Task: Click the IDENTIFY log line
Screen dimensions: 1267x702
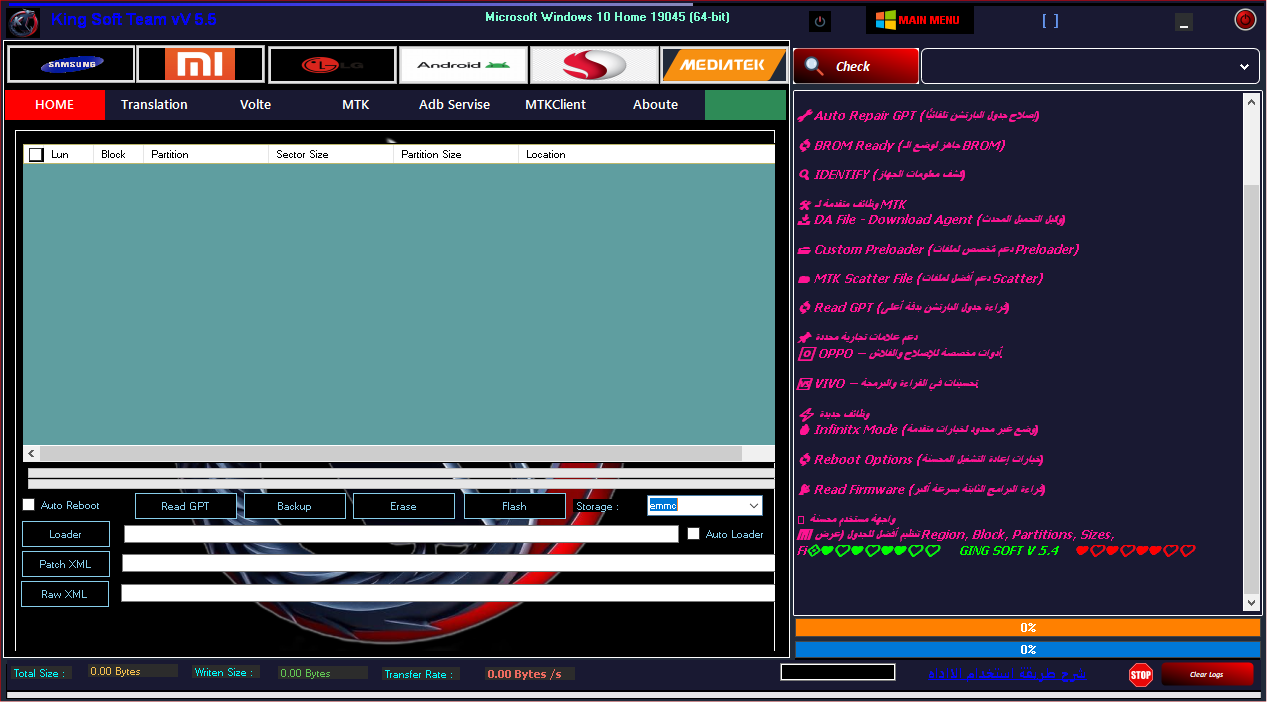Action: click(x=882, y=175)
